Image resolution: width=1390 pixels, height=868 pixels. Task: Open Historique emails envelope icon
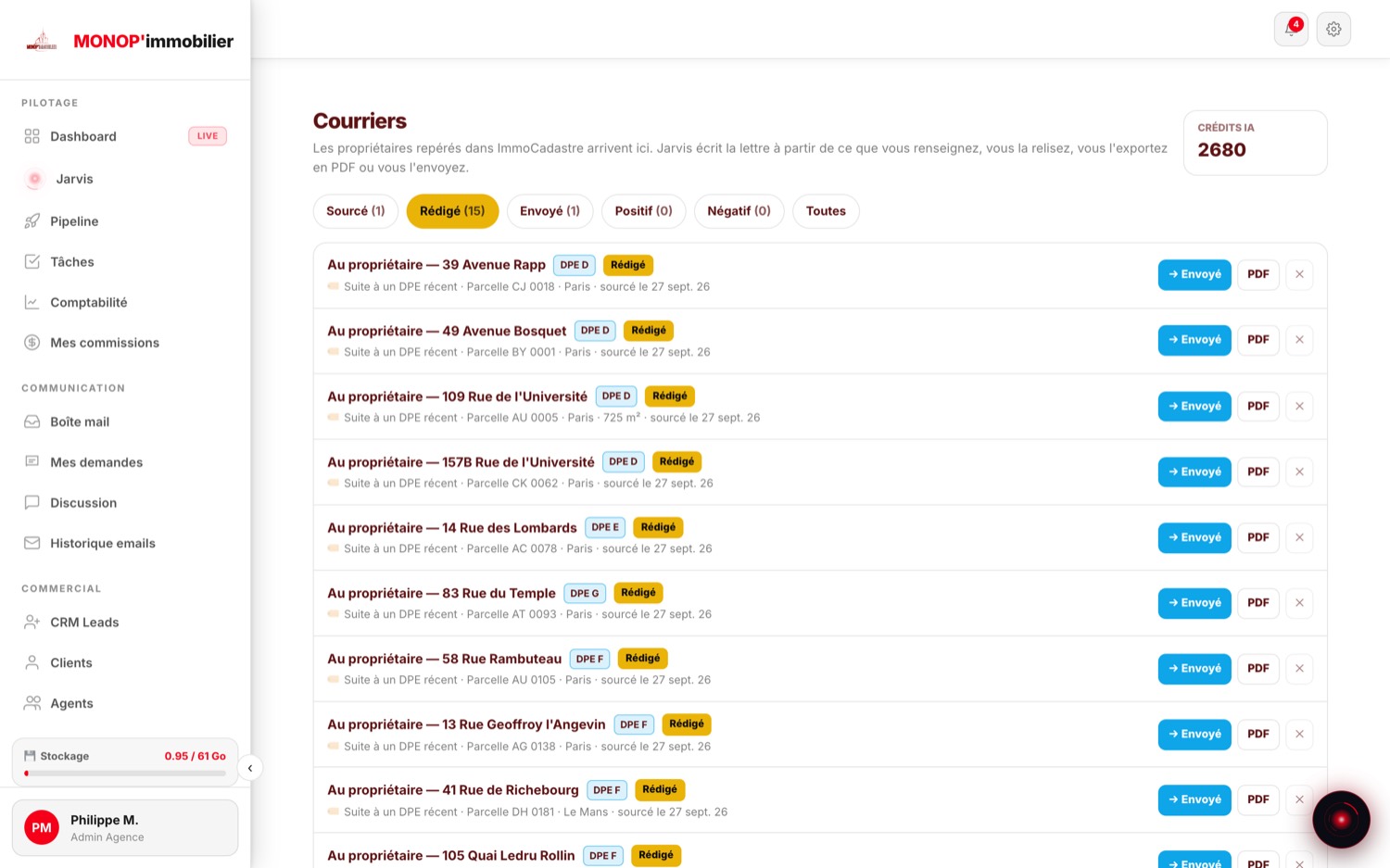[x=32, y=543]
